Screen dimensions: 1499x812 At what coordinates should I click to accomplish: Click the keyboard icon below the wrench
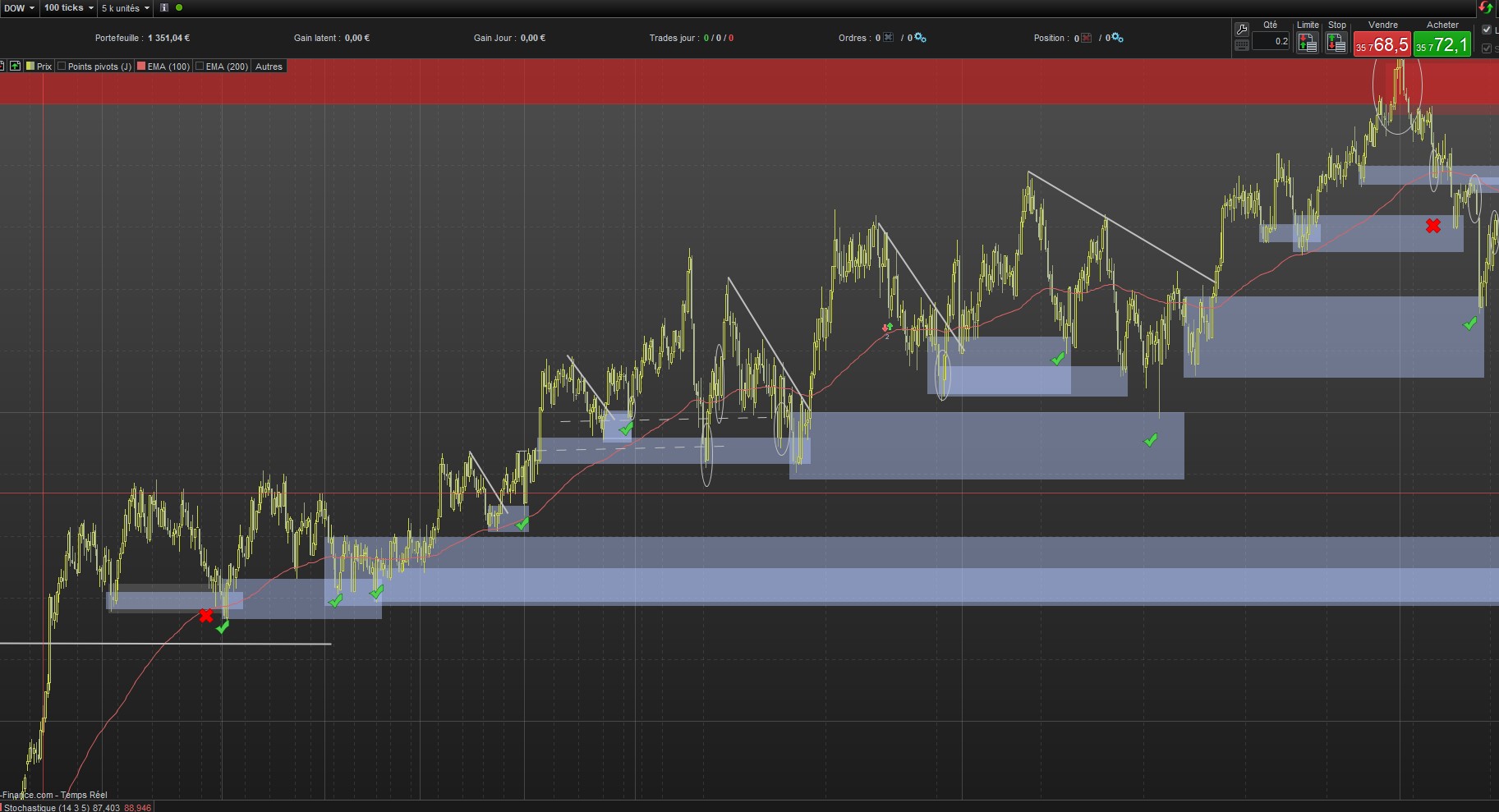pos(1242,46)
